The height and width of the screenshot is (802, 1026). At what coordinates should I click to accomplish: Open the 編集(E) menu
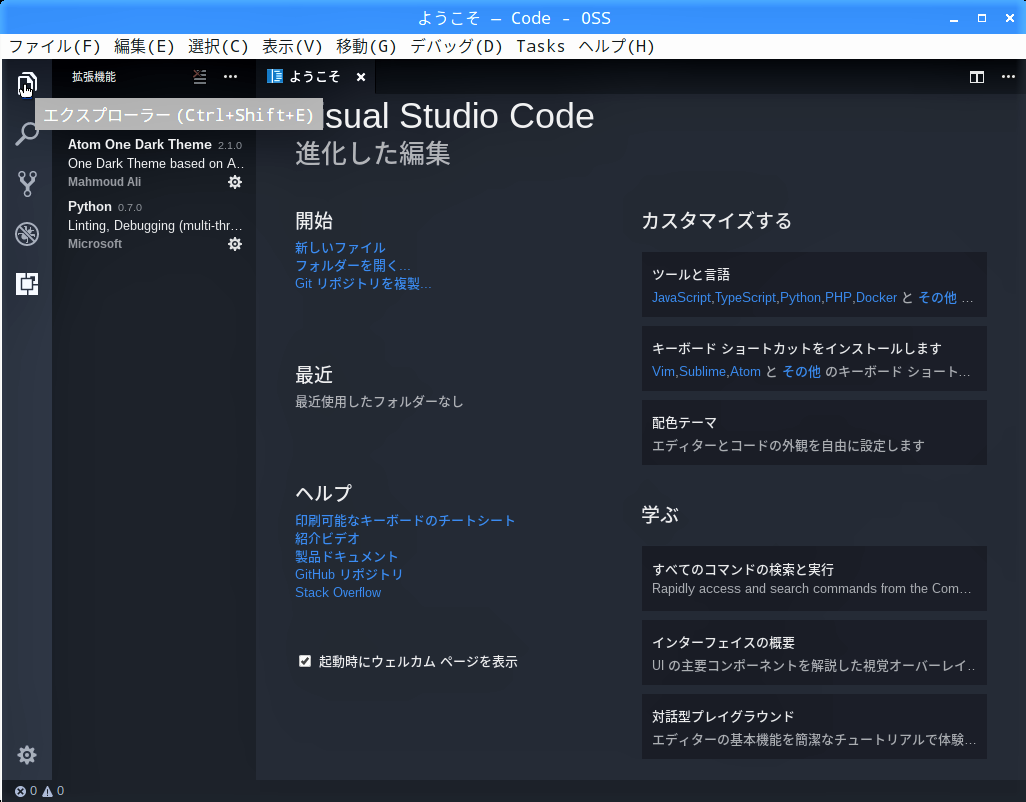click(x=144, y=46)
